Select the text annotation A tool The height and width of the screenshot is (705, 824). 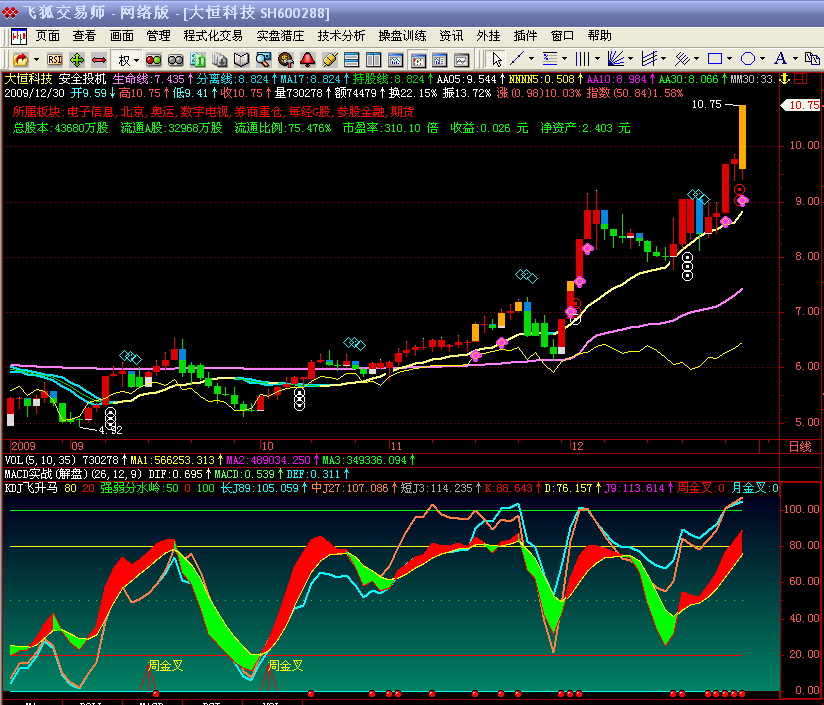pos(781,59)
